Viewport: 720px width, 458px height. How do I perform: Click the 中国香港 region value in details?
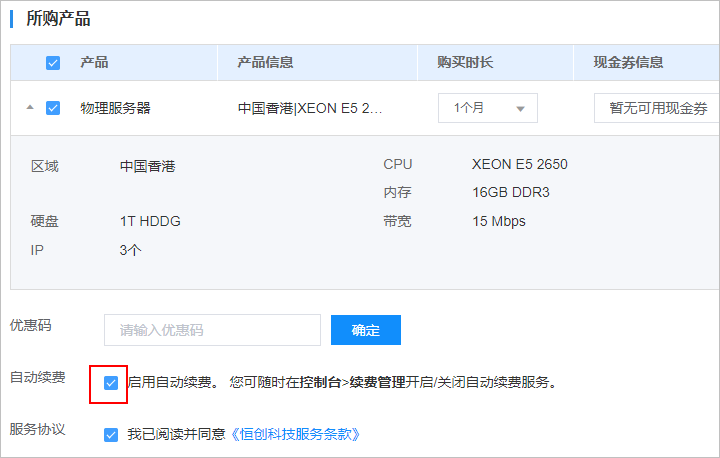(147, 166)
